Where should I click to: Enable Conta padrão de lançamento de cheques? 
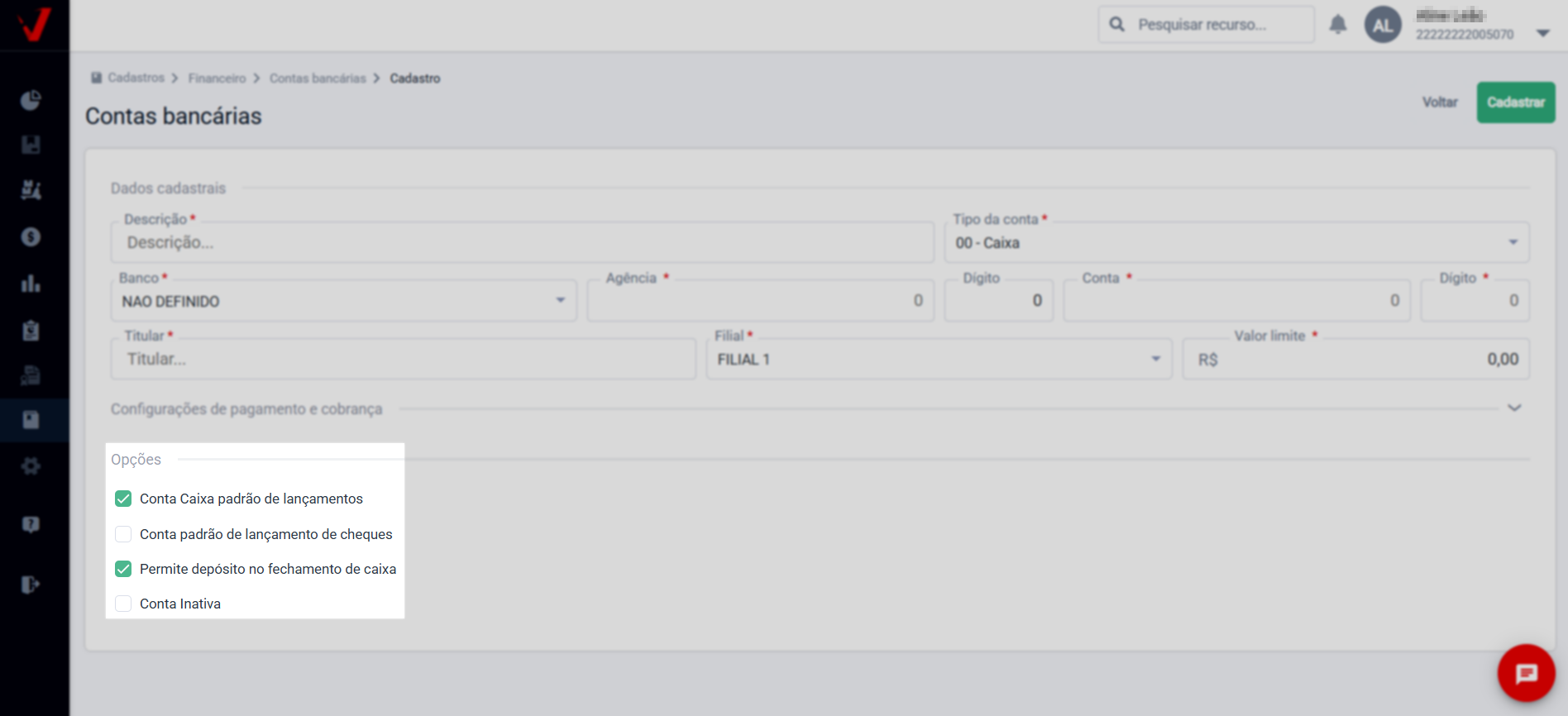pos(123,534)
